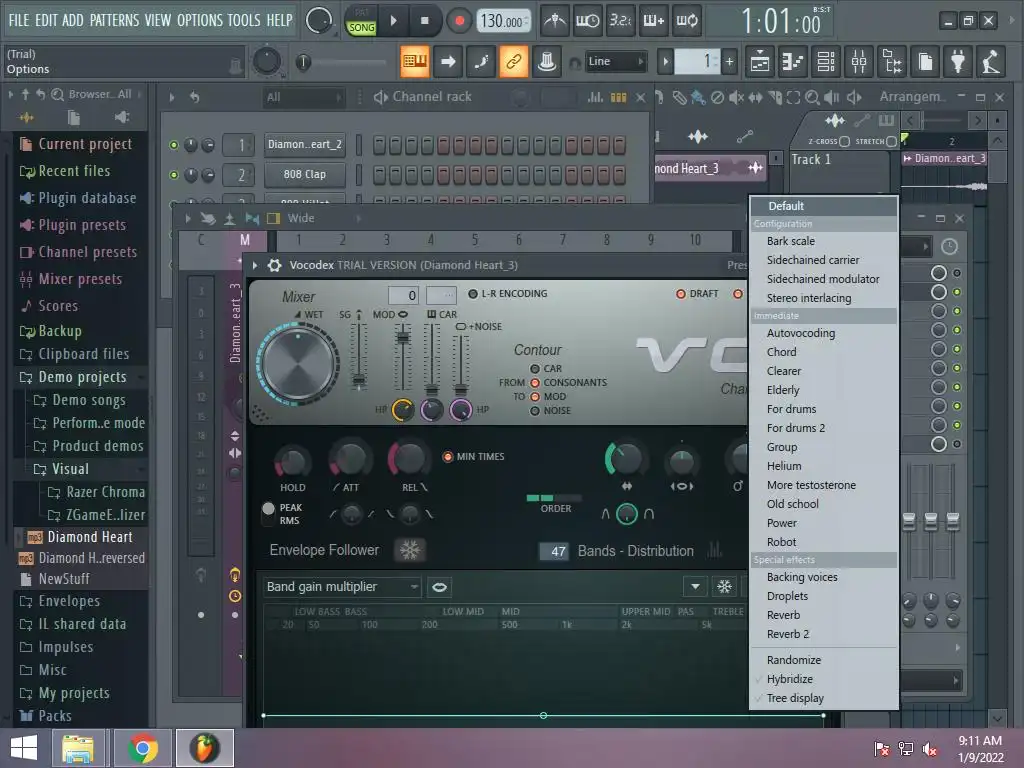Select Contour NOISE radio
The width and height of the screenshot is (1024, 768).
pyautogui.click(x=535, y=411)
